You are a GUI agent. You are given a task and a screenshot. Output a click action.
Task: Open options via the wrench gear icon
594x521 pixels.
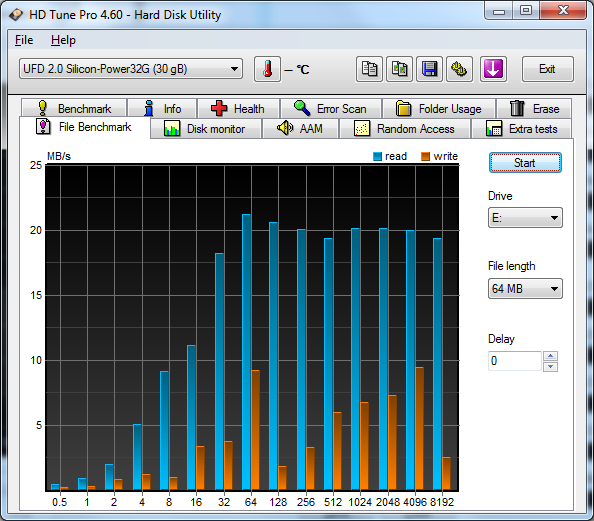point(459,69)
